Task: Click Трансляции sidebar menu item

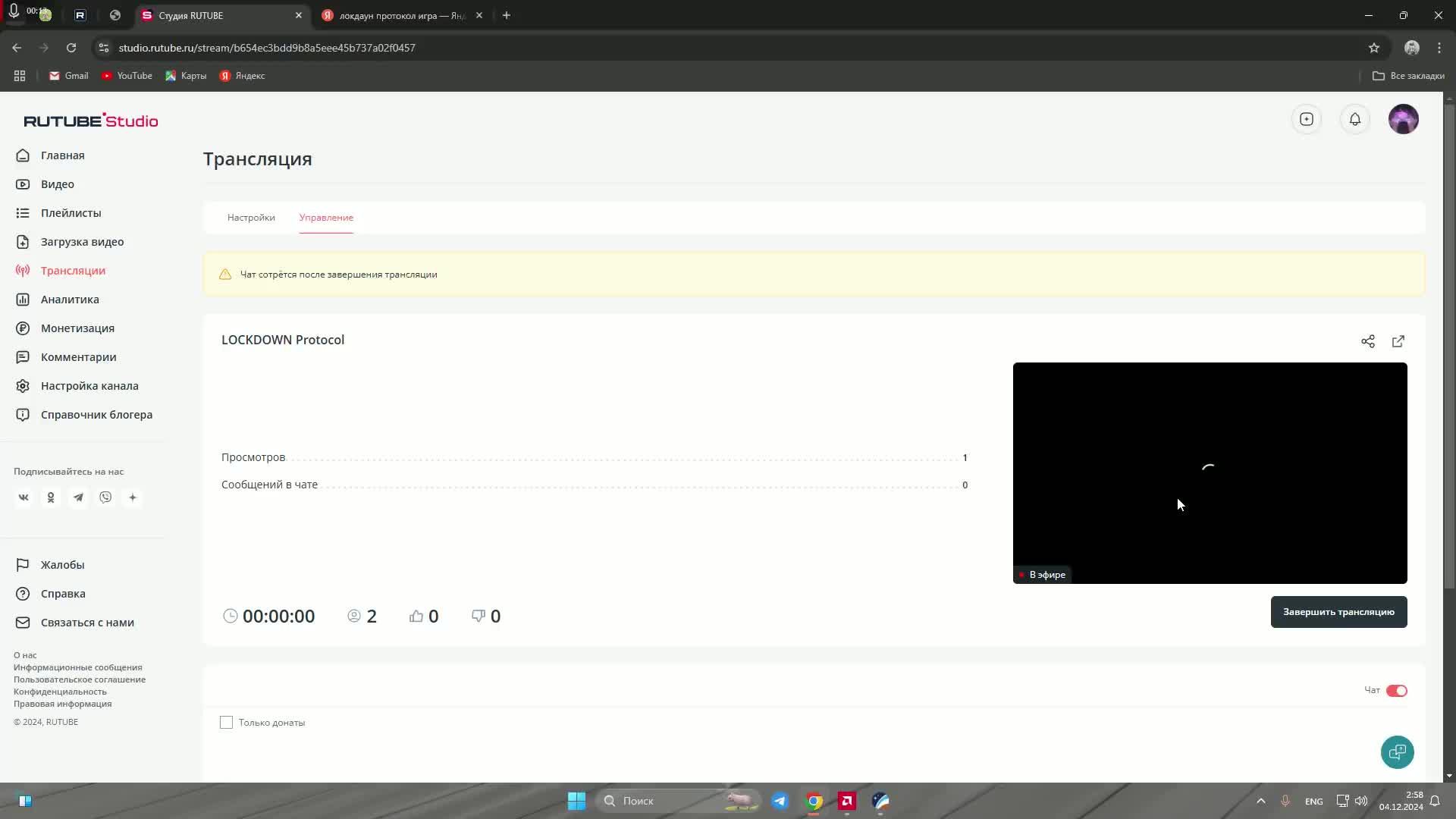Action: point(73,270)
